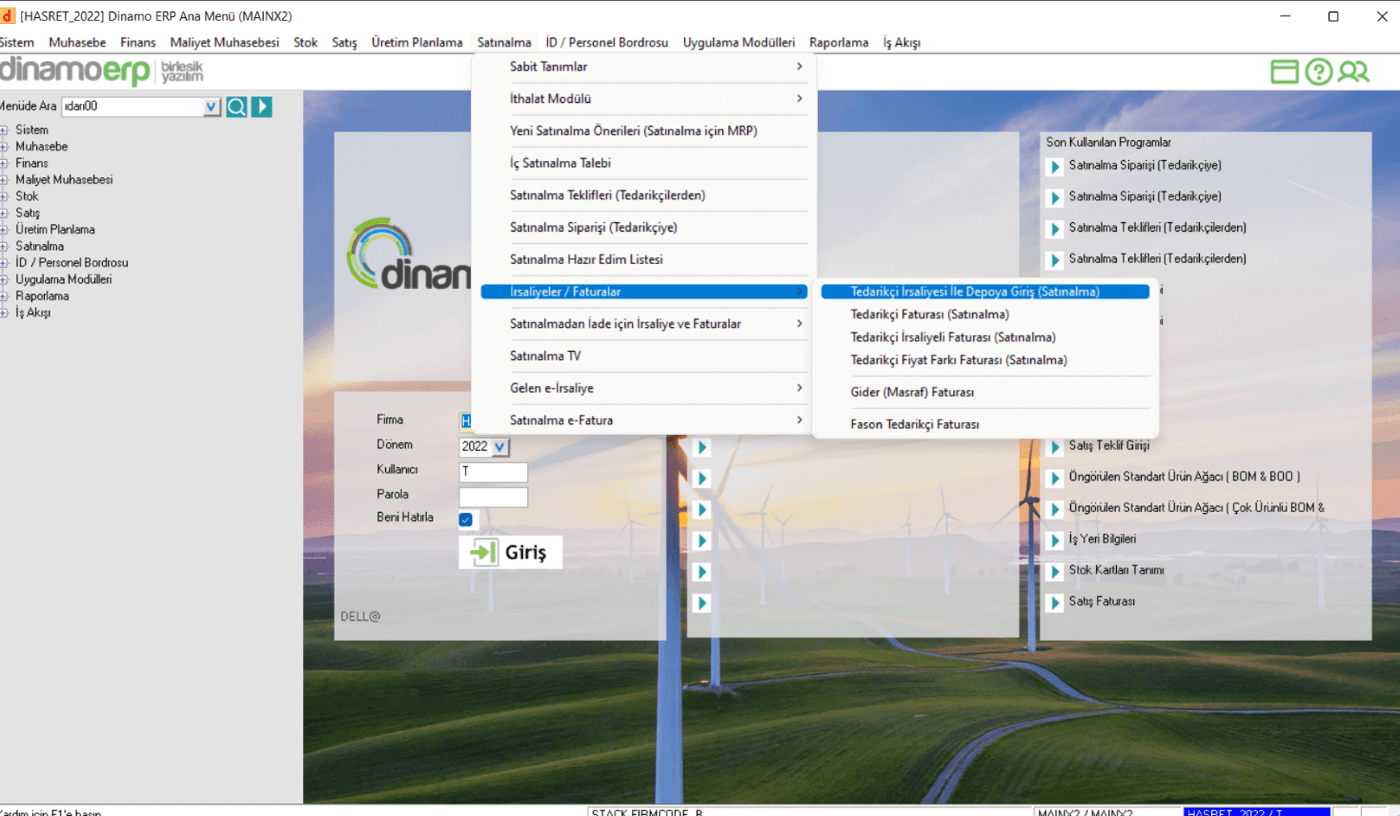Click the search magnifier icon beside Menüde Ara
This screenshot has height=816, width=1400.
tap(236, 107)
